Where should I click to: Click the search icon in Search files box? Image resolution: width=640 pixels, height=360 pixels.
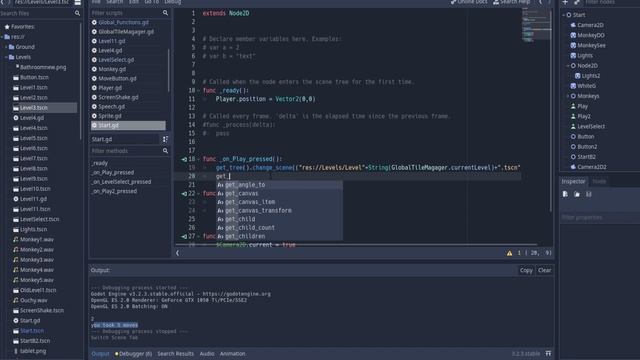(x=77, y=13)
